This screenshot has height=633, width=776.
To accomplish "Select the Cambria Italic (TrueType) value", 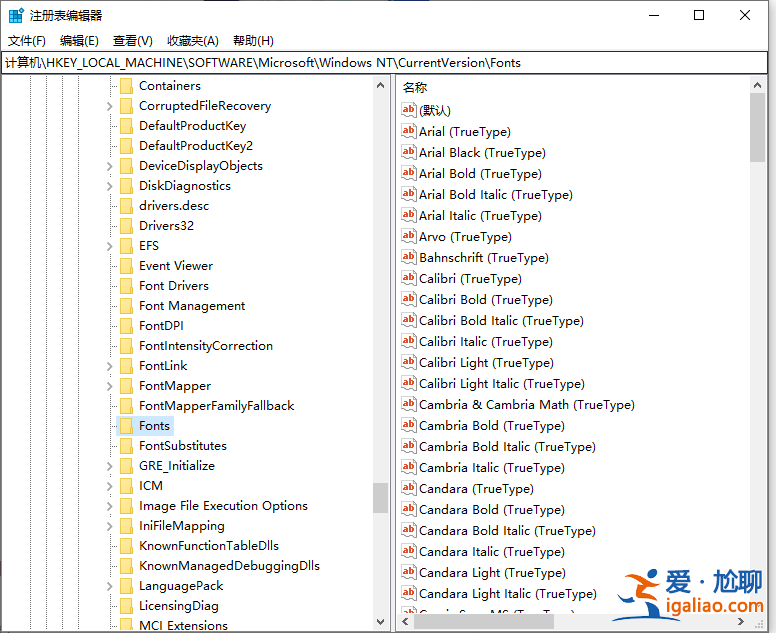I will 491,468.
